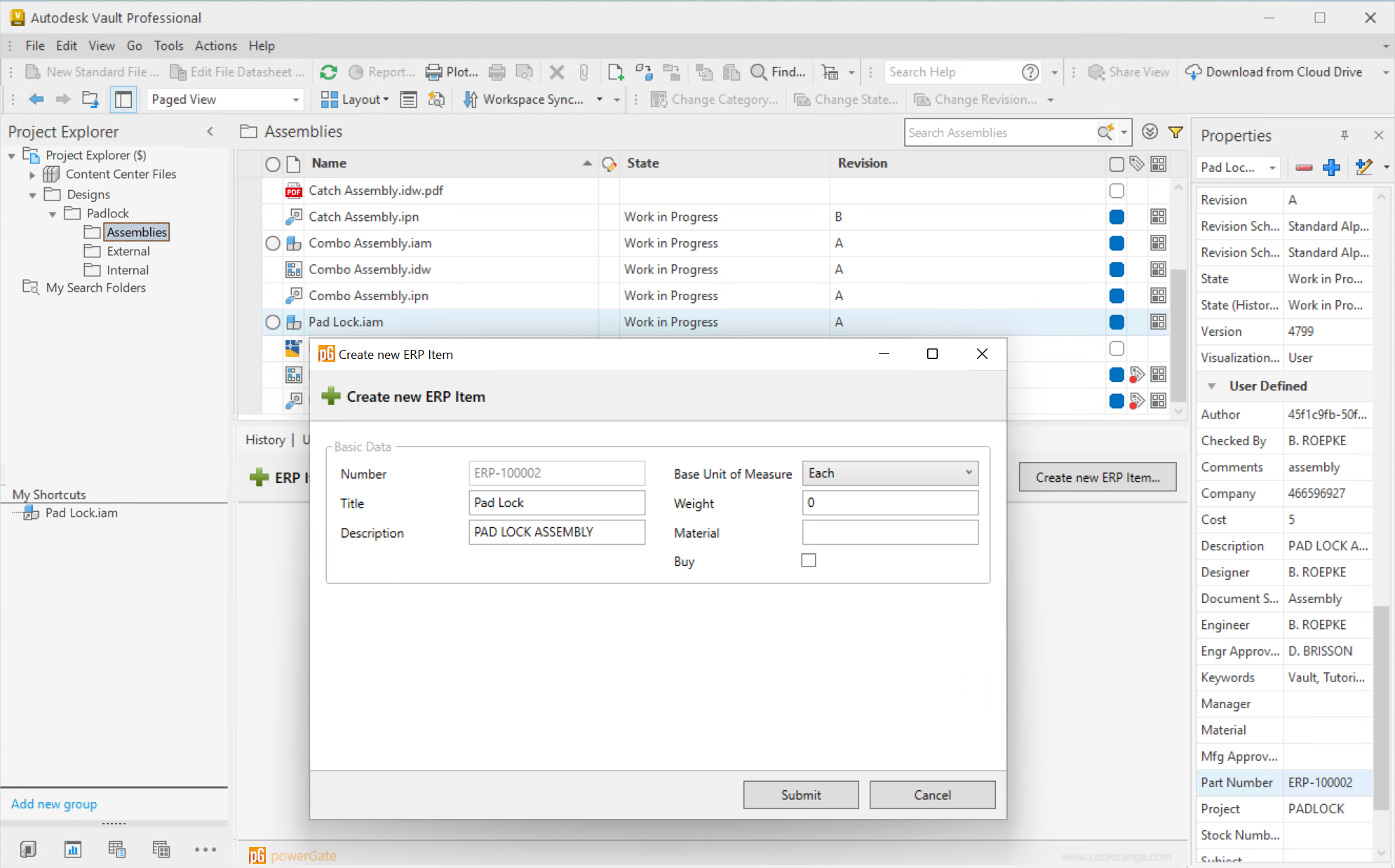Click the Share View icon
The width and height of the screenshot is (1395, 868).
[1096, 72]
